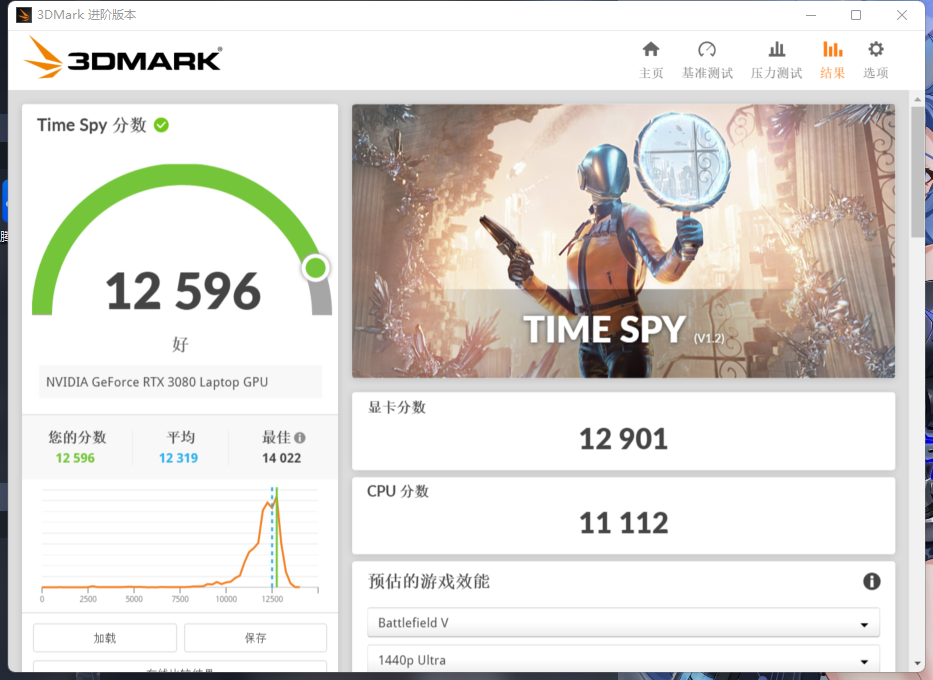Click the info icon beside 最佳

300,438
